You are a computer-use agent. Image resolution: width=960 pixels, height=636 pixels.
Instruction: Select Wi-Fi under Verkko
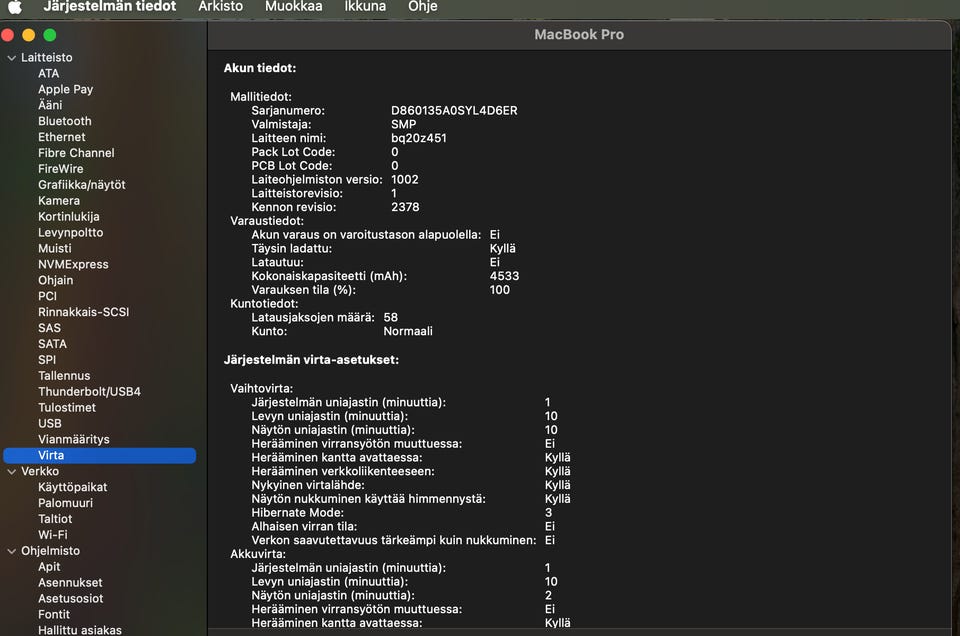click(x=53, y=535)
